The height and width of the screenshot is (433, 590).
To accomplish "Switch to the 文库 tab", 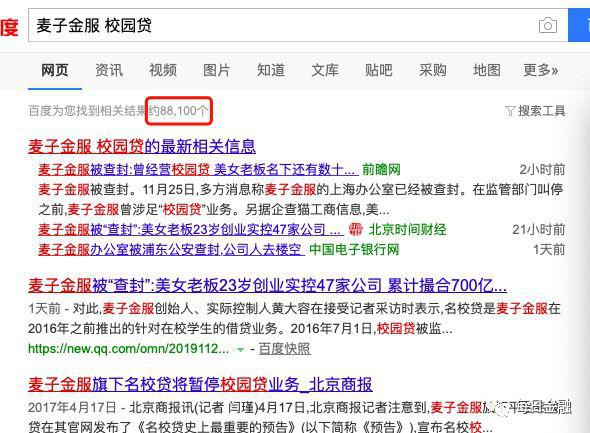I will click(x=325, y=70).
